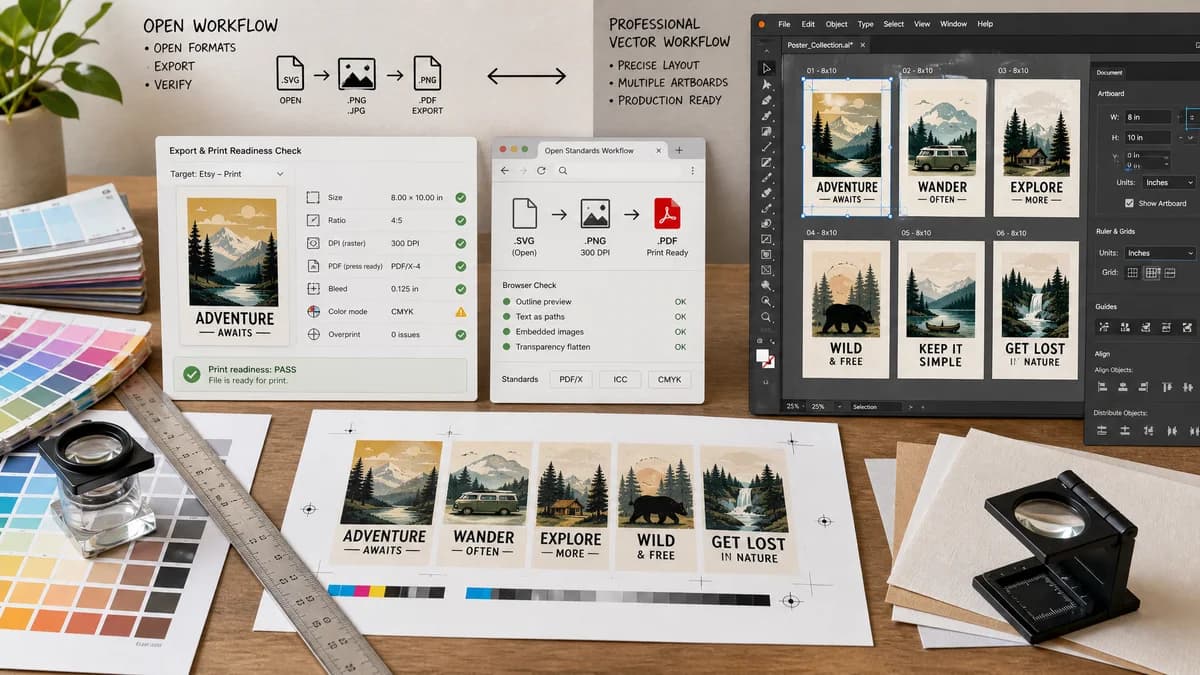Open the Selection dropdown in the status bar
1200x675 pixels.
875,407
